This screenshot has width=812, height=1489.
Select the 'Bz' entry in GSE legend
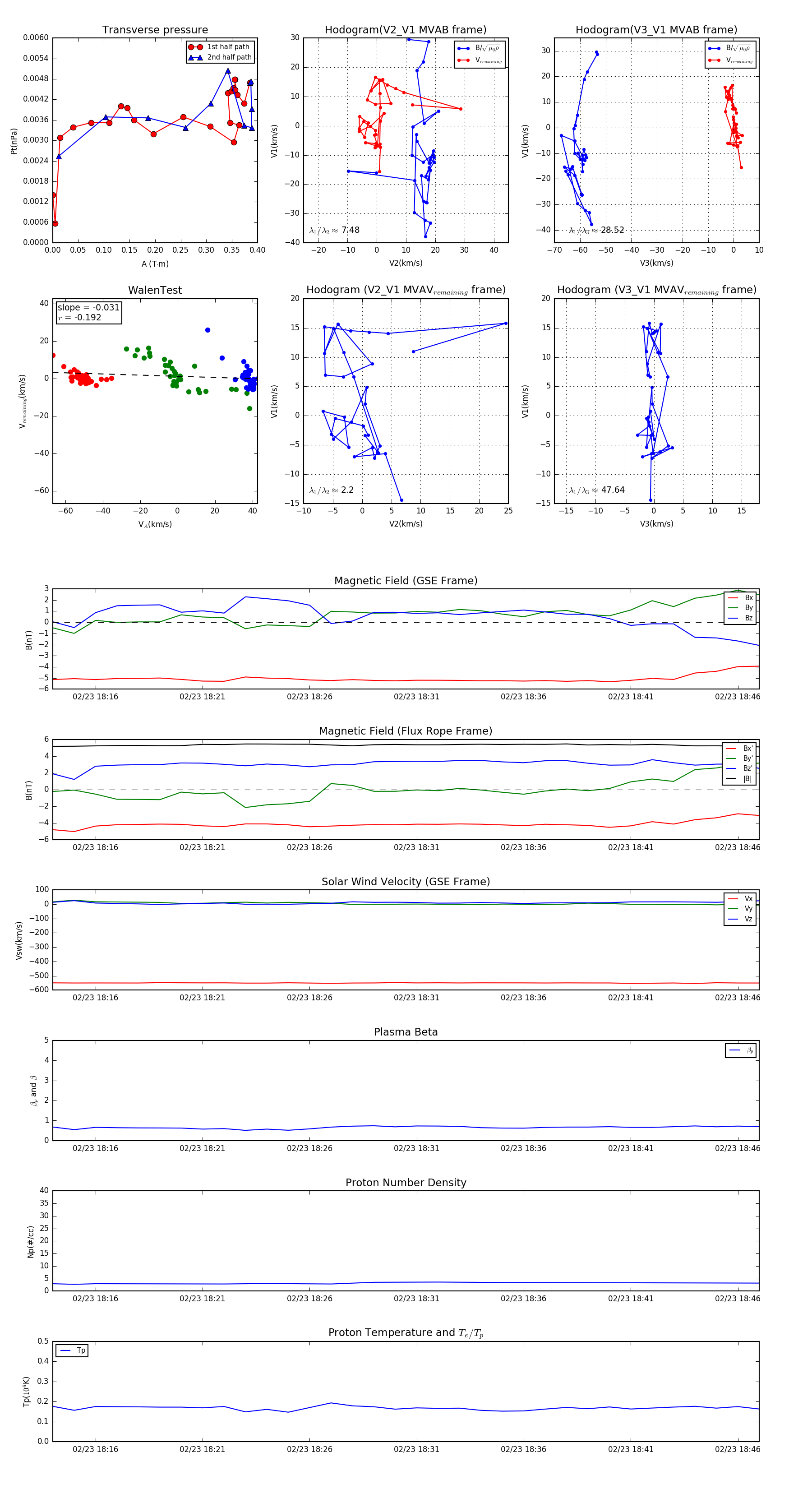[740, 619]
